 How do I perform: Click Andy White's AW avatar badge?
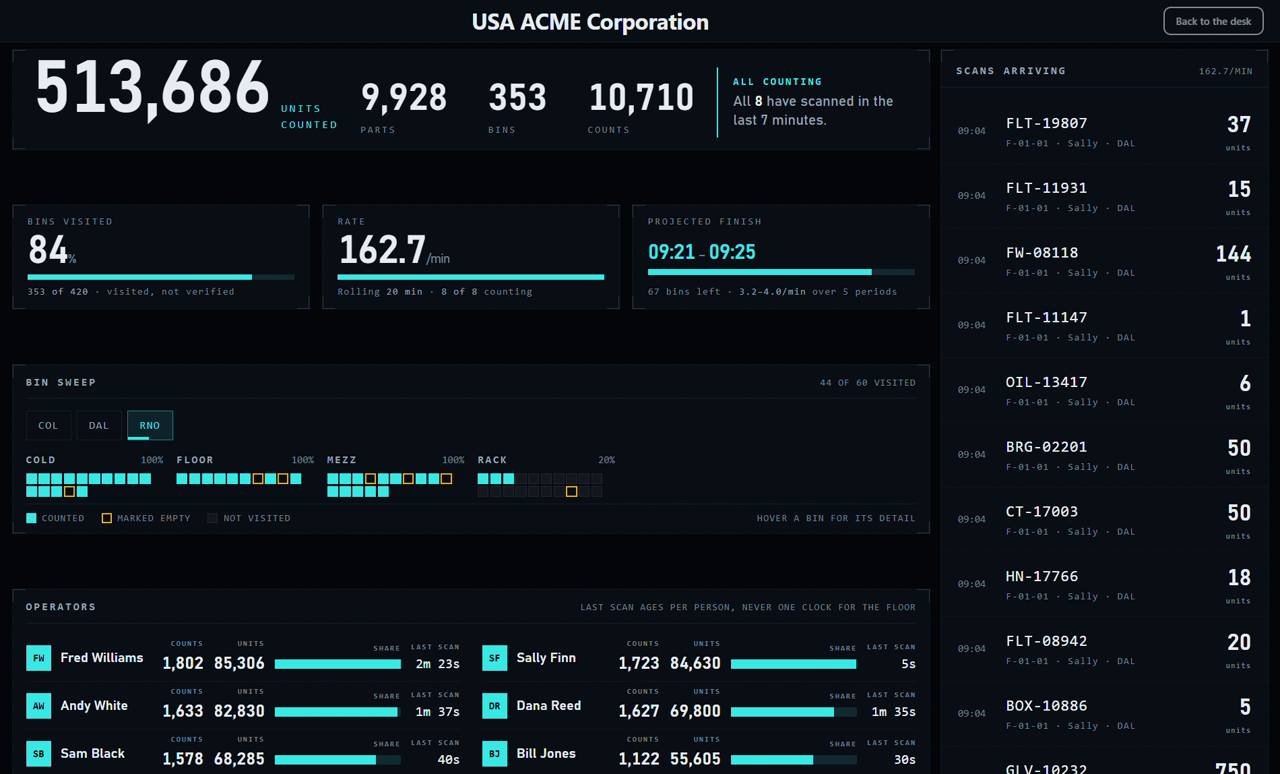[x=38, y=706]
